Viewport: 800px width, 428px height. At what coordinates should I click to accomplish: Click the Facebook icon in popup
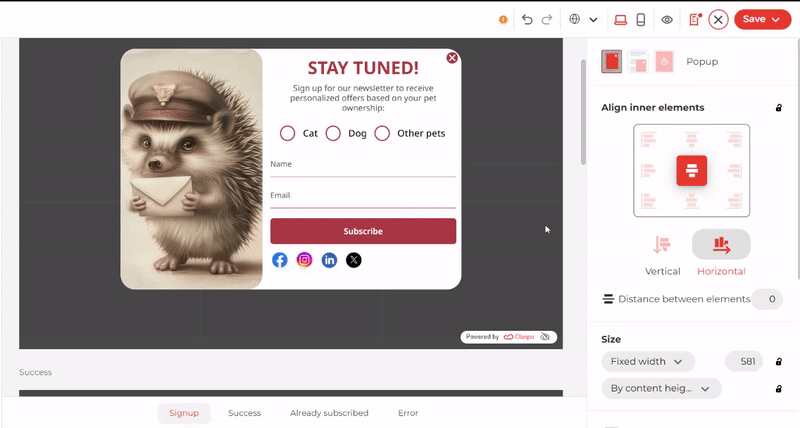(x=280, y=260)
